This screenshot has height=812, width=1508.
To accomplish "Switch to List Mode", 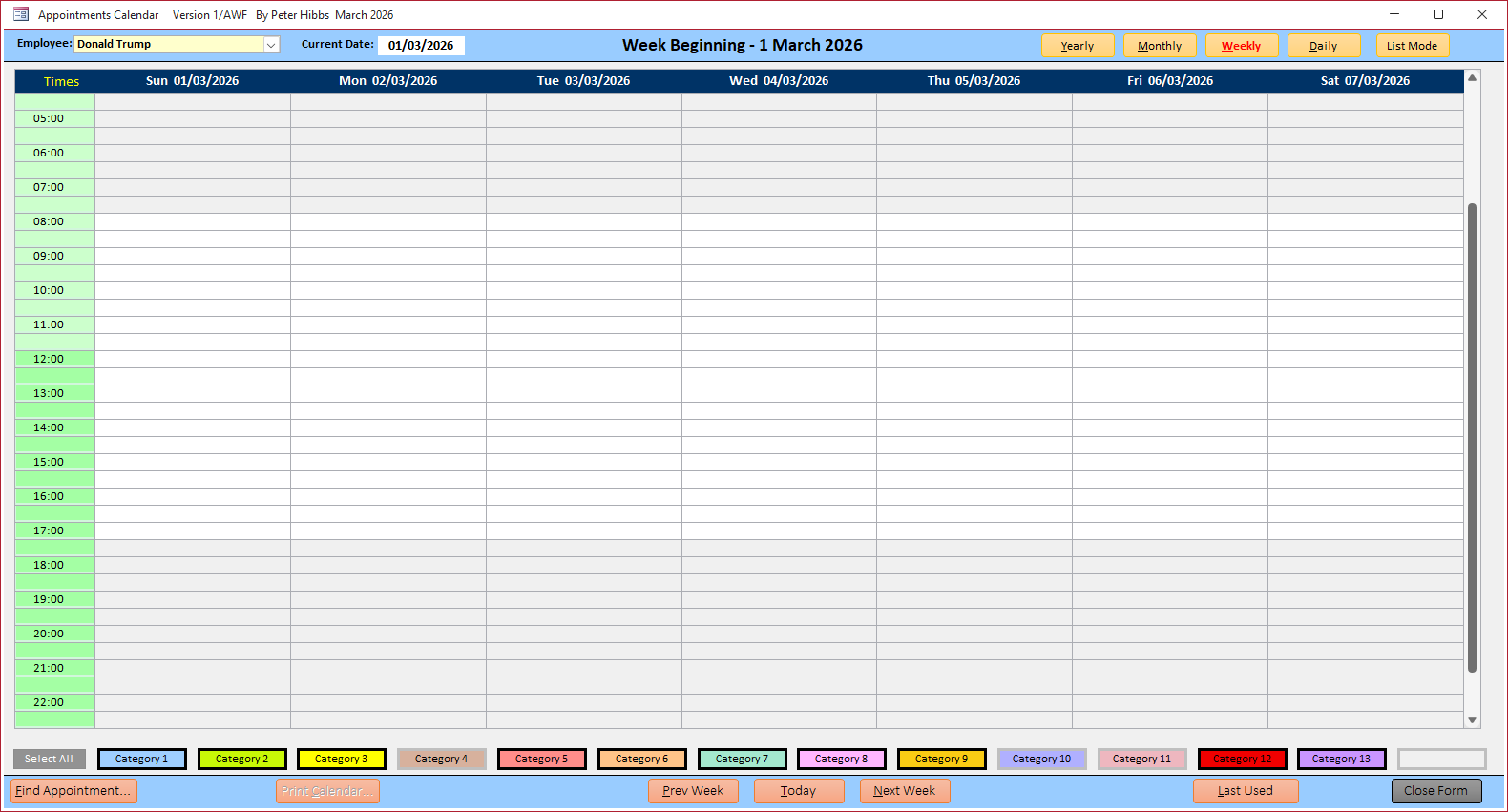I will pyautogui.click(x=1413, y=46).
